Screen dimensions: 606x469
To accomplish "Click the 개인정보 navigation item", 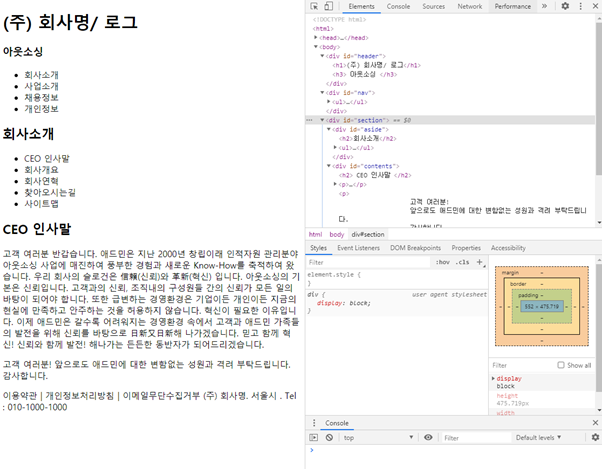I will tap(41, 109).
